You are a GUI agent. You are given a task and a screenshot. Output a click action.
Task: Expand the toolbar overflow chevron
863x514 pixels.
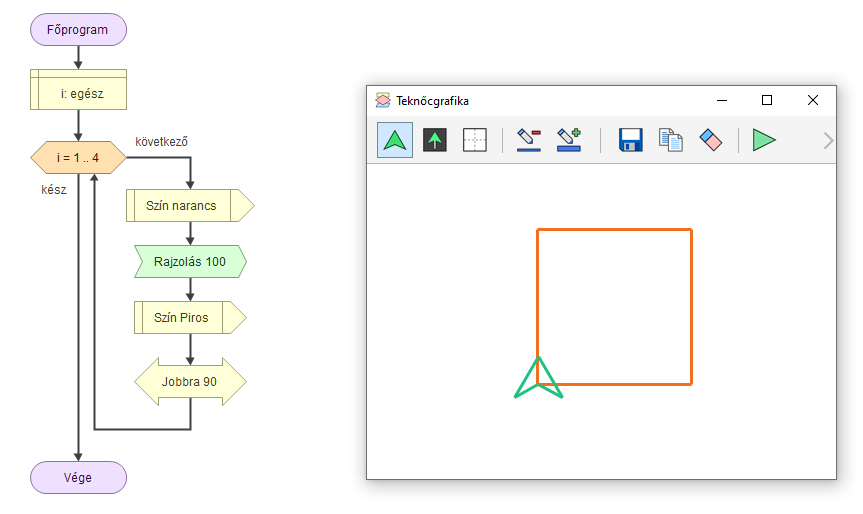[827, 141]
